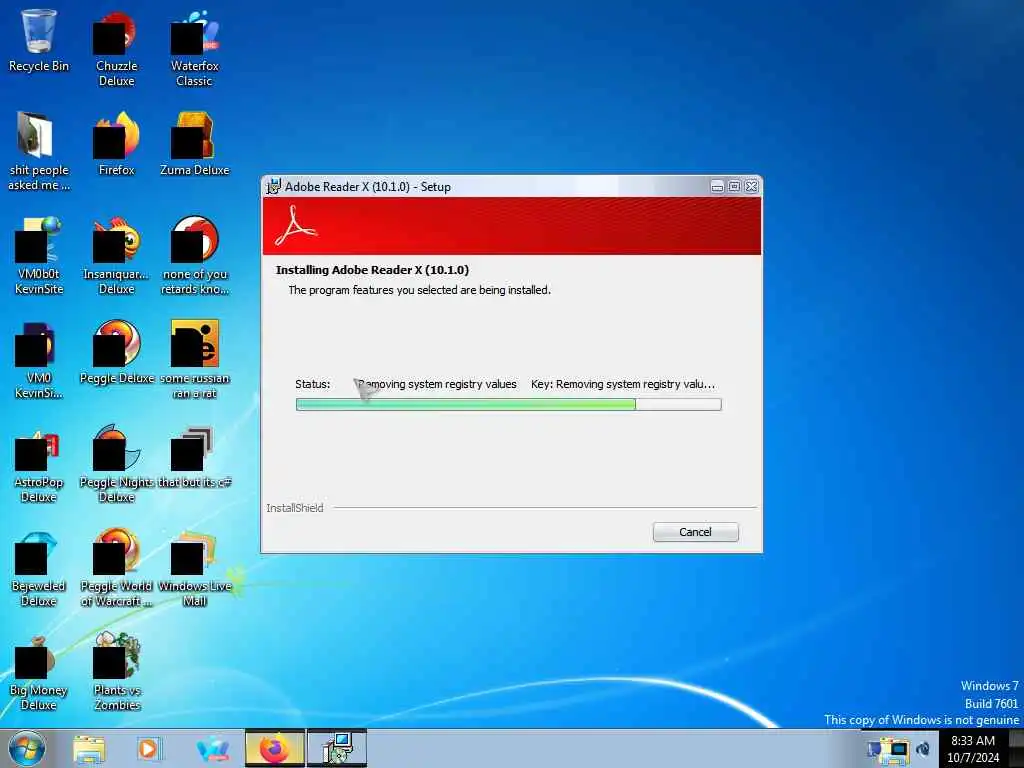Click the "Installing Adobe Reader X (10.1.0)" heading

pos(372,270)
